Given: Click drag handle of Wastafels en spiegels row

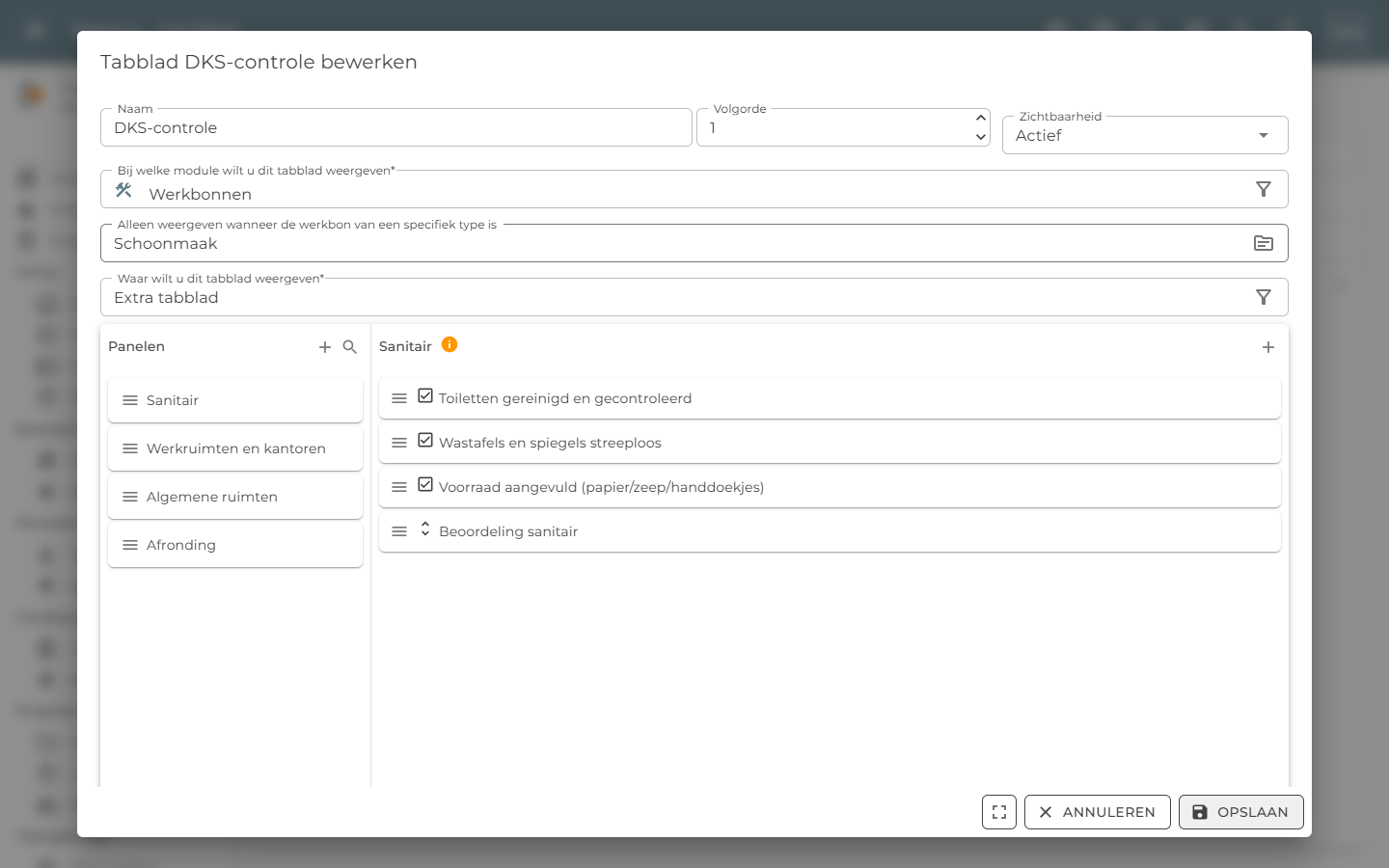Looking at the screenshot, I should pos(399,443).
